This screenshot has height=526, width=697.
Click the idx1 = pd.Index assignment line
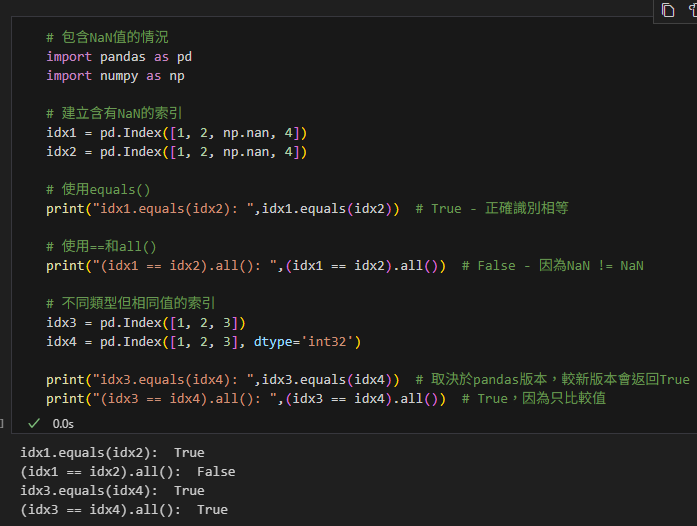pyautogui.click(x=176, y=133)
